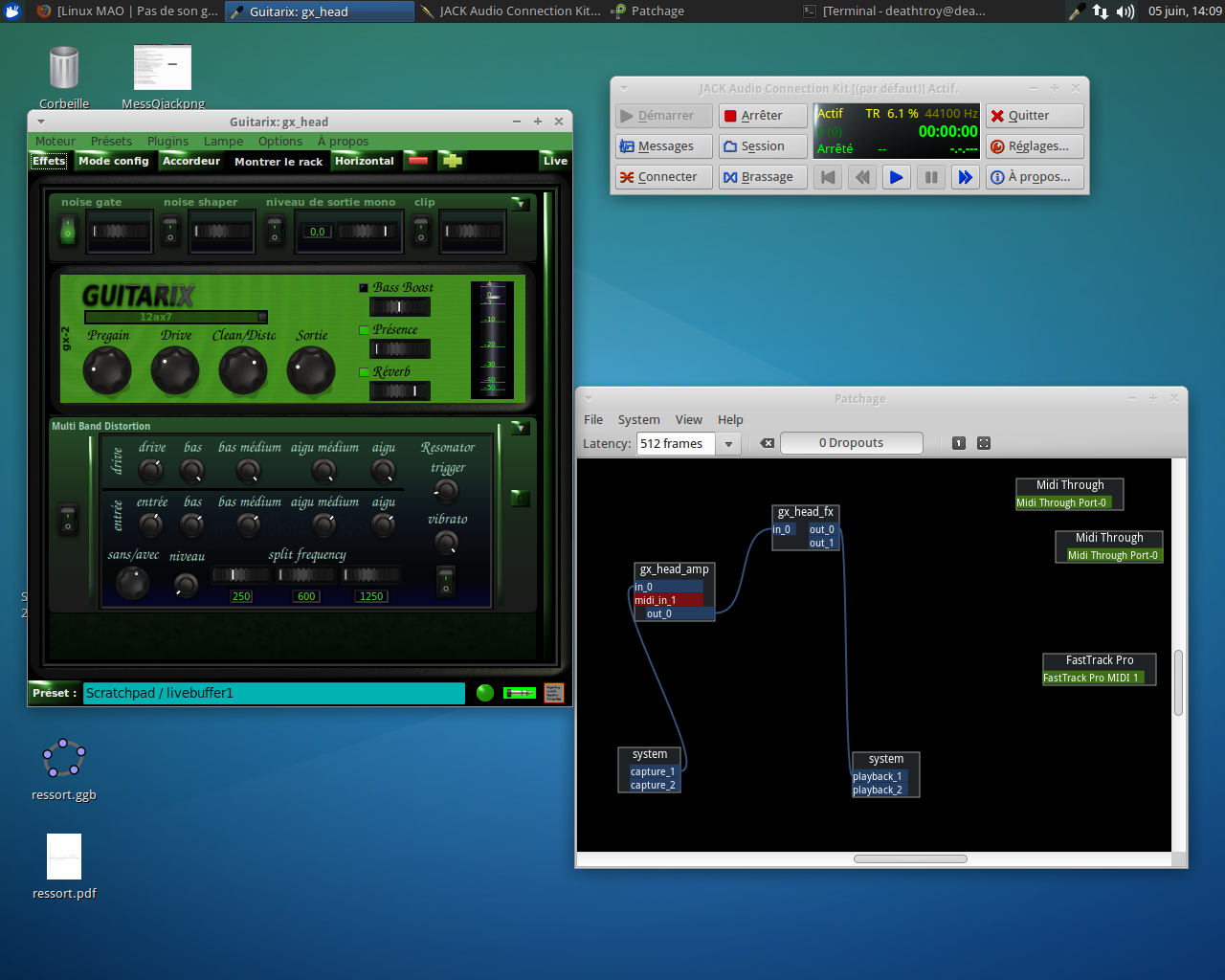Click Patchage zoom to fit icon

(x=984, y=443)
